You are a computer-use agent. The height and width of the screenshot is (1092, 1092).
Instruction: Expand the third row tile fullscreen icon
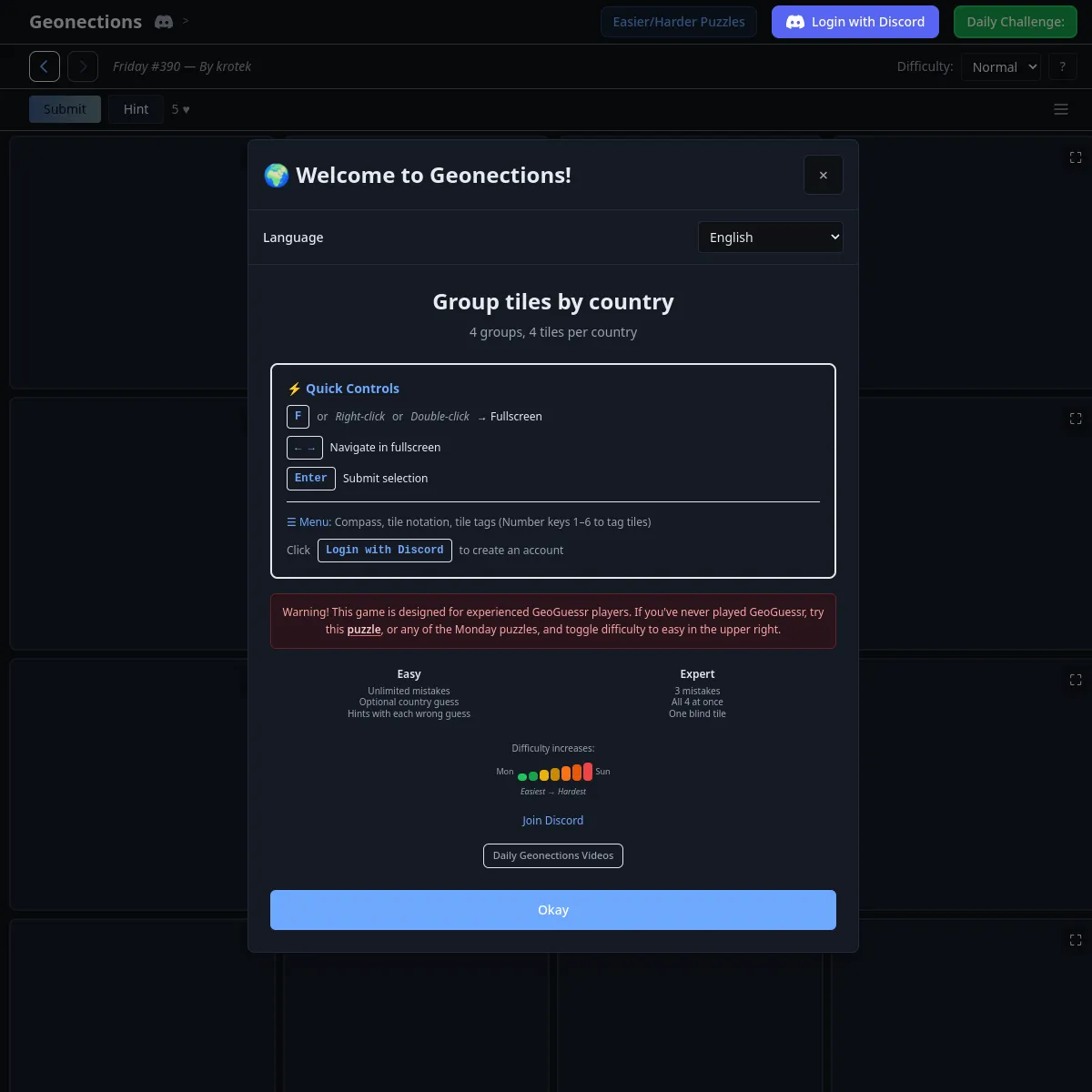pos(1076,680)
